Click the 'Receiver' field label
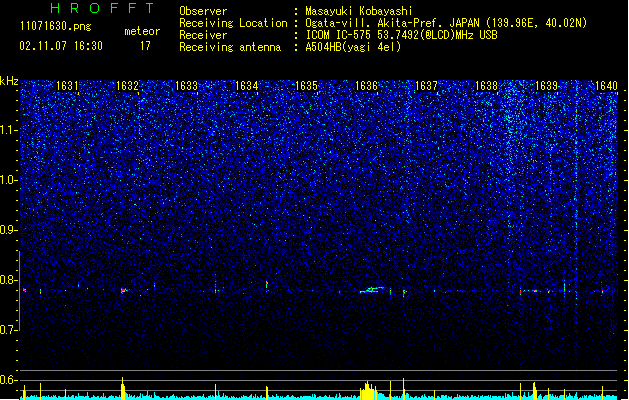Image resolution: width=629 pixels, height=400 pixels. tap(203, 35)
